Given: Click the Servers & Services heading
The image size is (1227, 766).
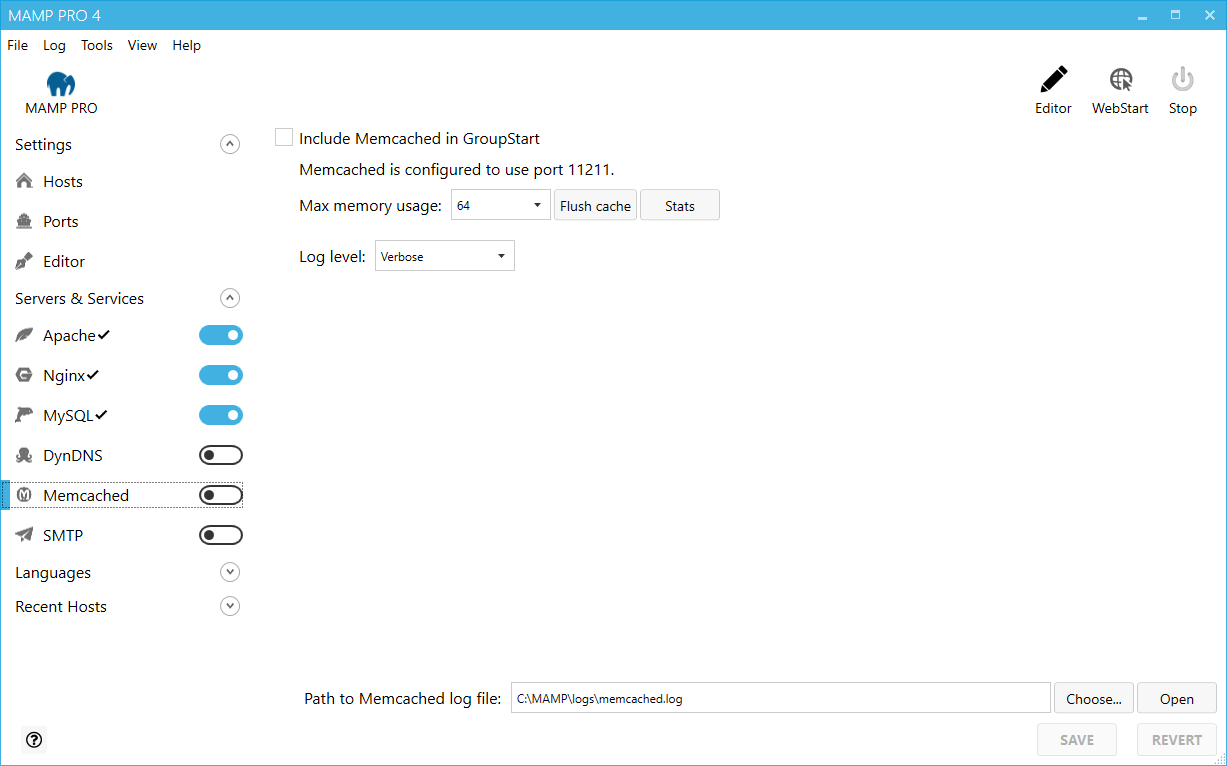Looking at the screenshot, I should point(79,298).
